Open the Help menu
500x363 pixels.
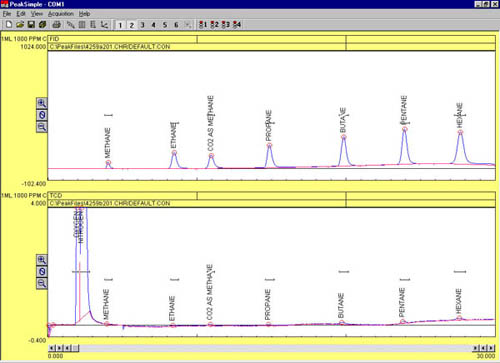point(84,14)
